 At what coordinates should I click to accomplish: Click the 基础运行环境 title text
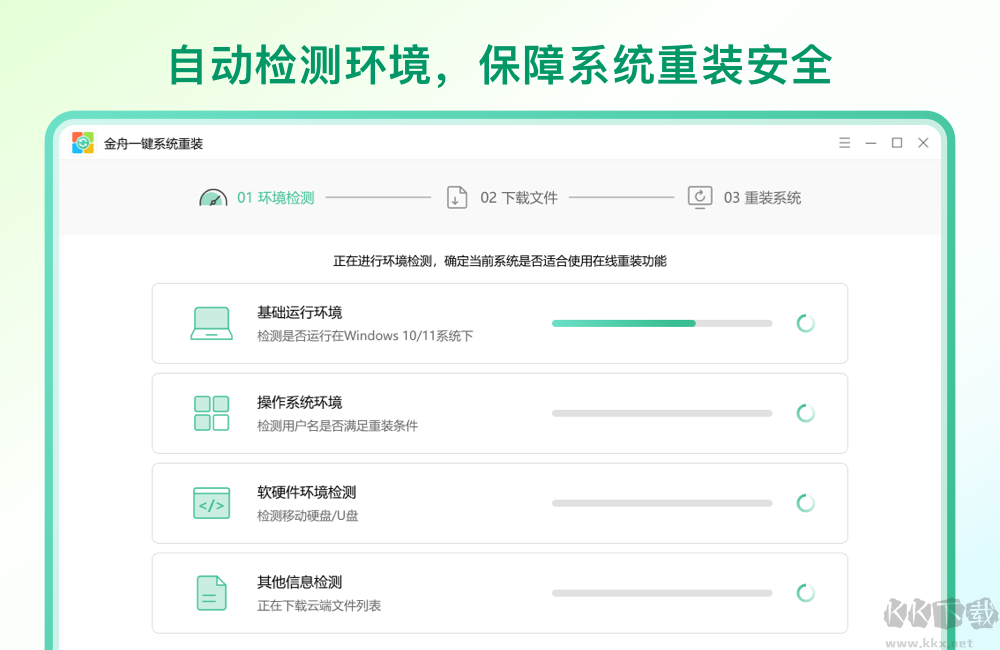[x=299, y=313]
